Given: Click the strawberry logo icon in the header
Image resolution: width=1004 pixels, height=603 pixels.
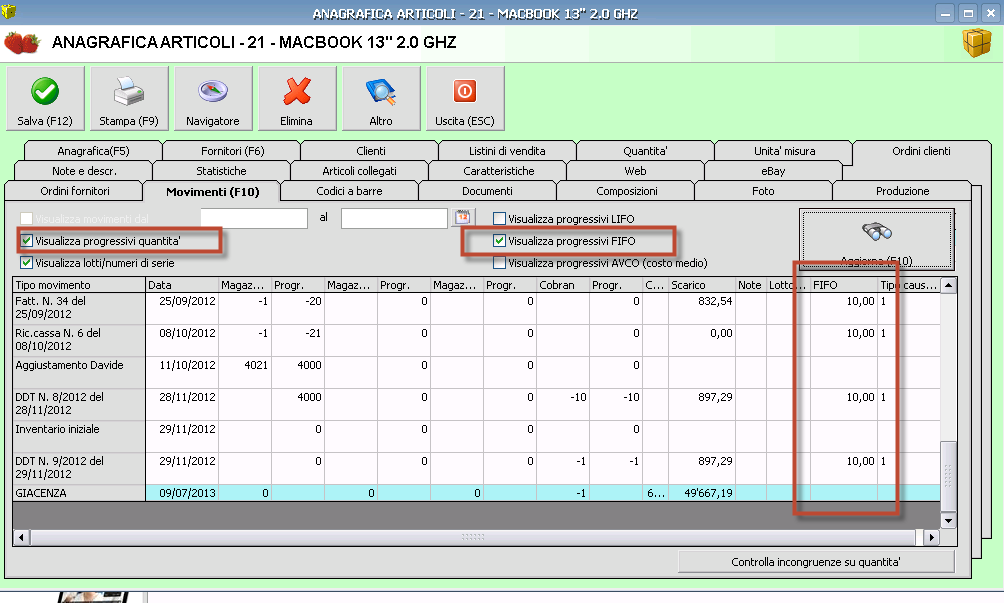Looking at the screenshot, I should [x=22, y=43].
